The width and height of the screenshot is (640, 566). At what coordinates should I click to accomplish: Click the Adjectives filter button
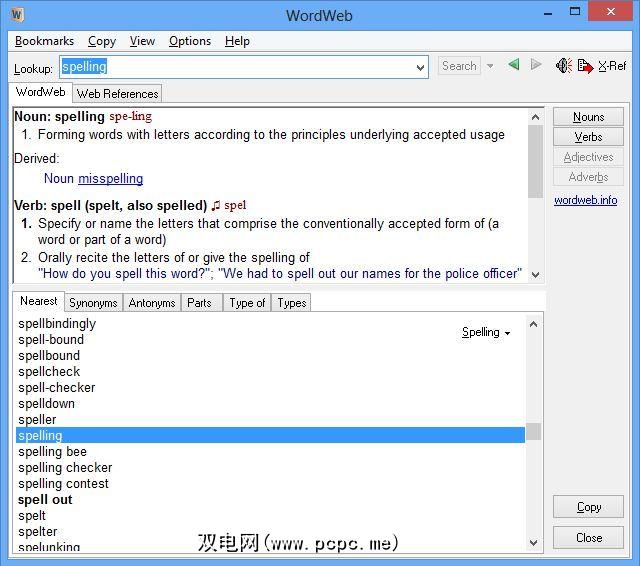(x=588, y=157)
